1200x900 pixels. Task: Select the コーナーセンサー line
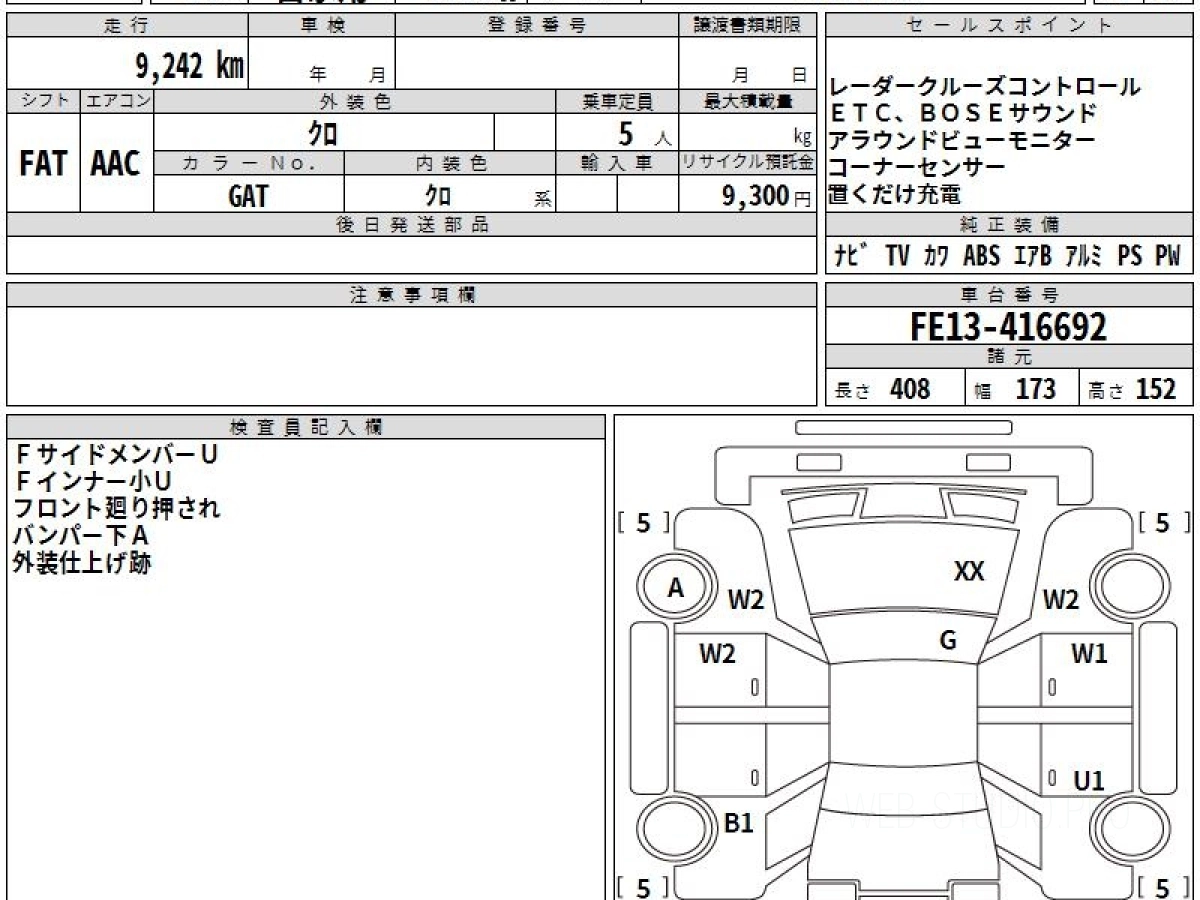click(x=917, y=168)
